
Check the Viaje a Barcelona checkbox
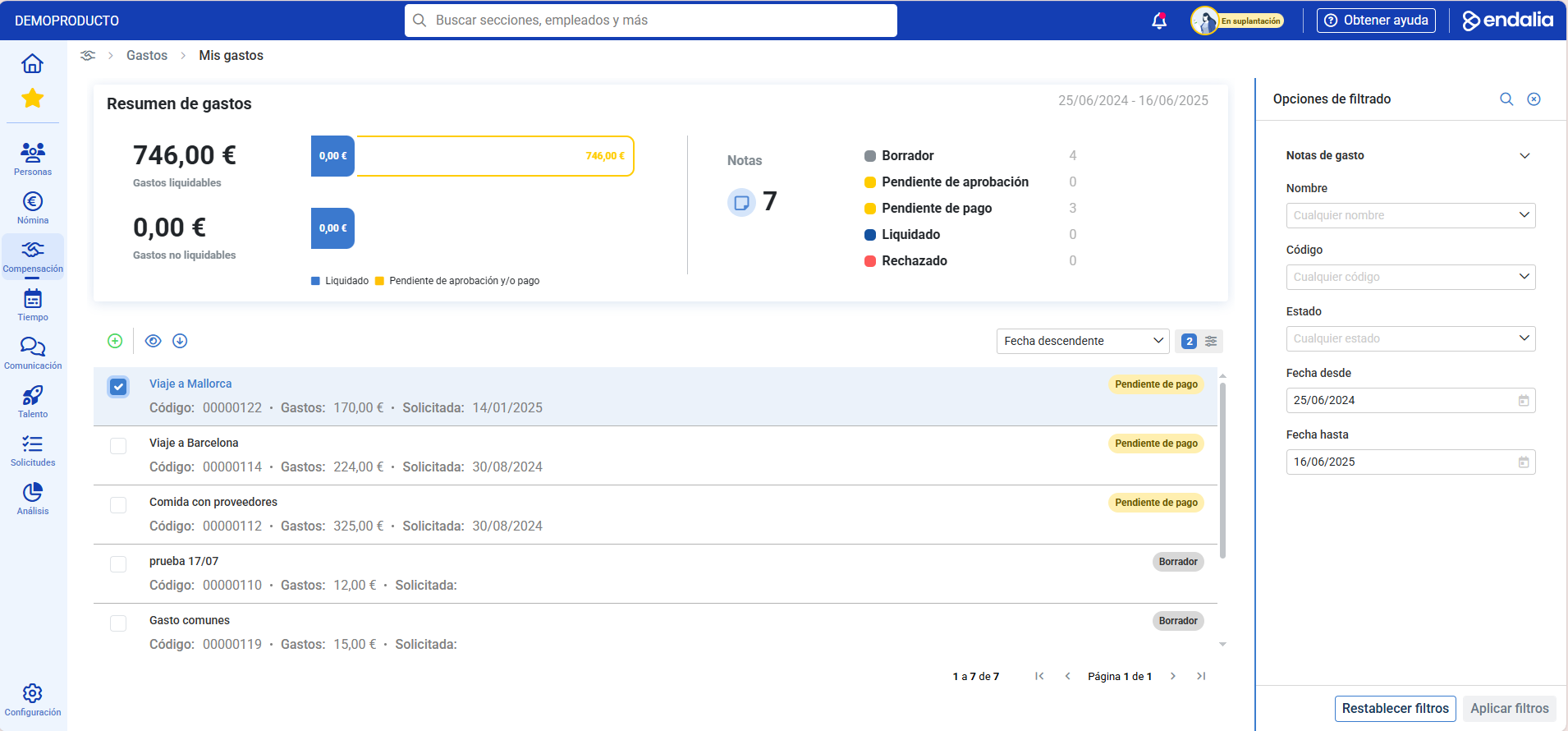[x=118, y=446]
